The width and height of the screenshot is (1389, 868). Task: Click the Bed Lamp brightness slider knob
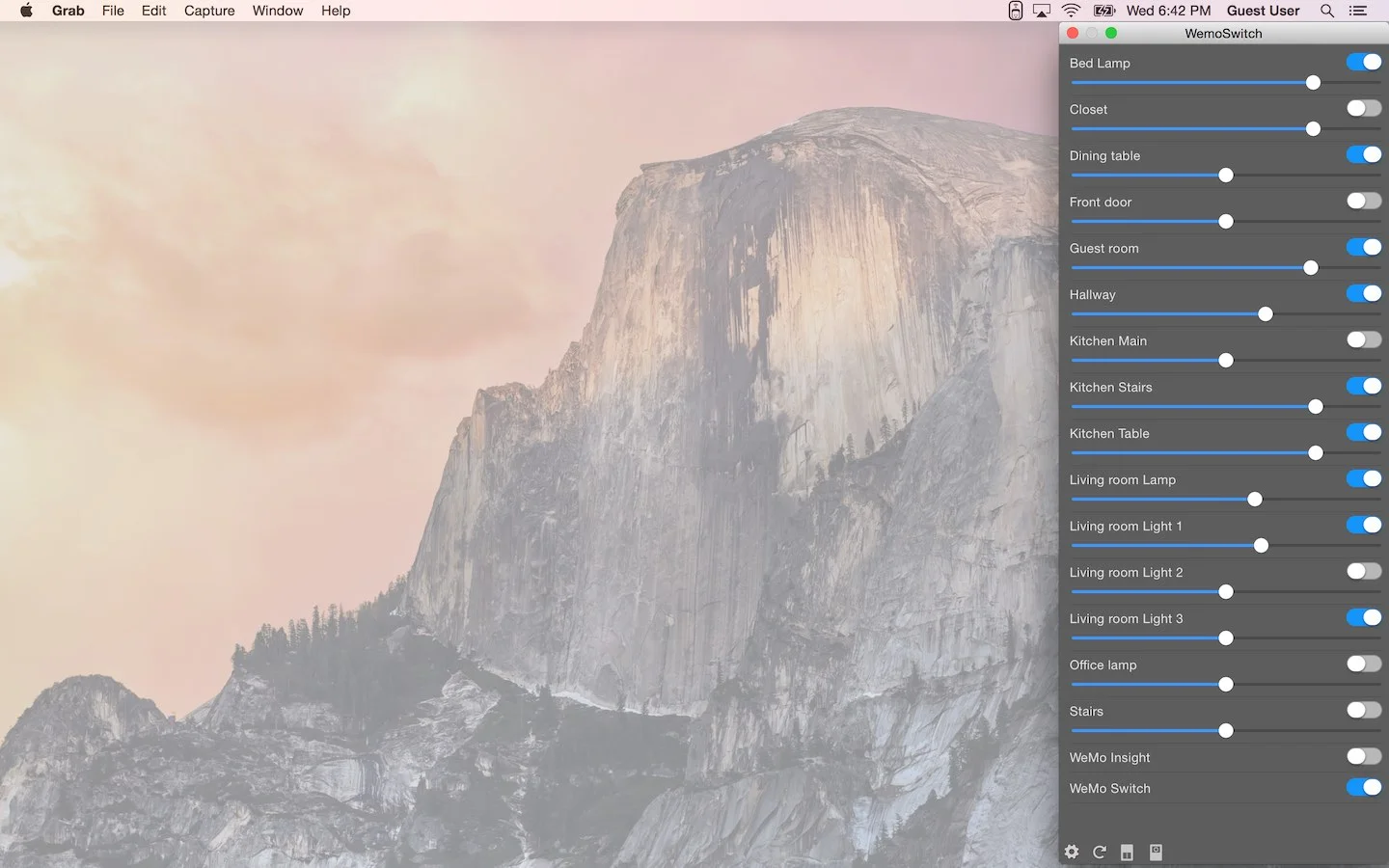pos(1313,83)
